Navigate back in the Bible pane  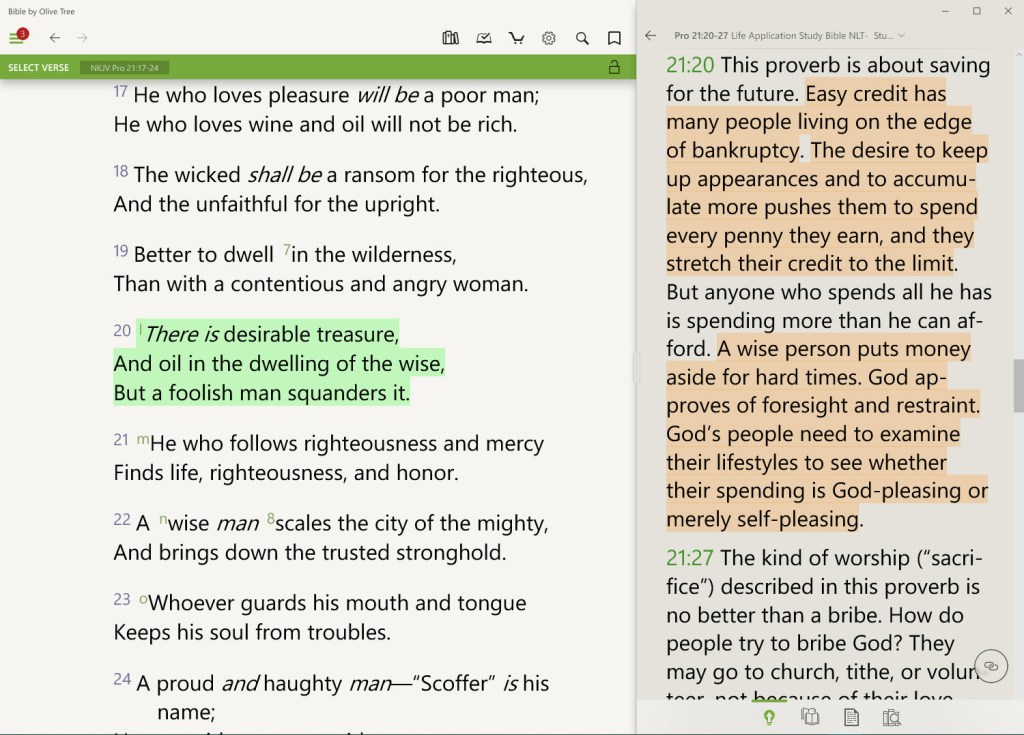[x=55, y=38]
